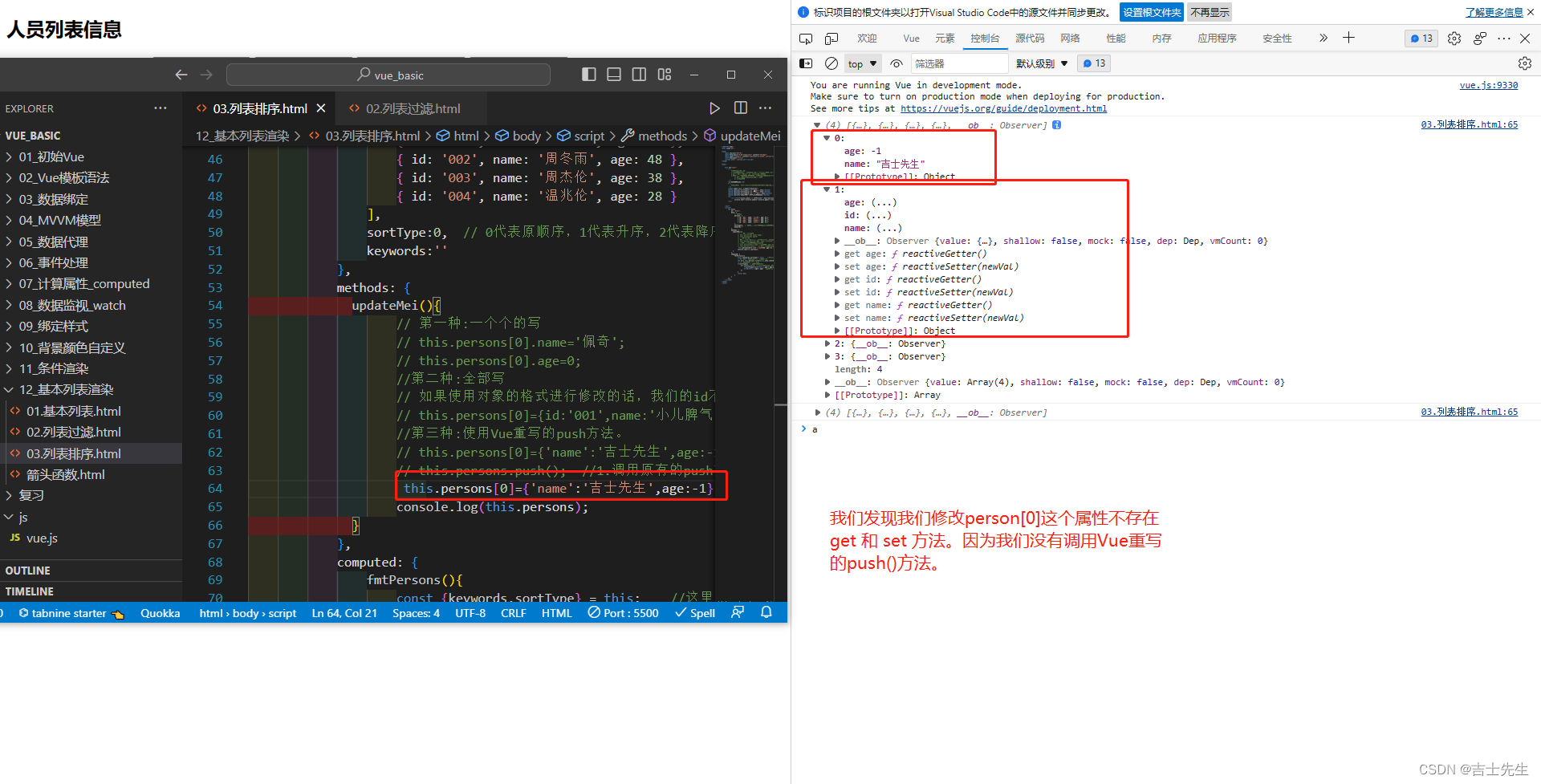Viewport: 1541px width, 784px height.
Task: Split the editor with split icon
Action: click(740, 108)
